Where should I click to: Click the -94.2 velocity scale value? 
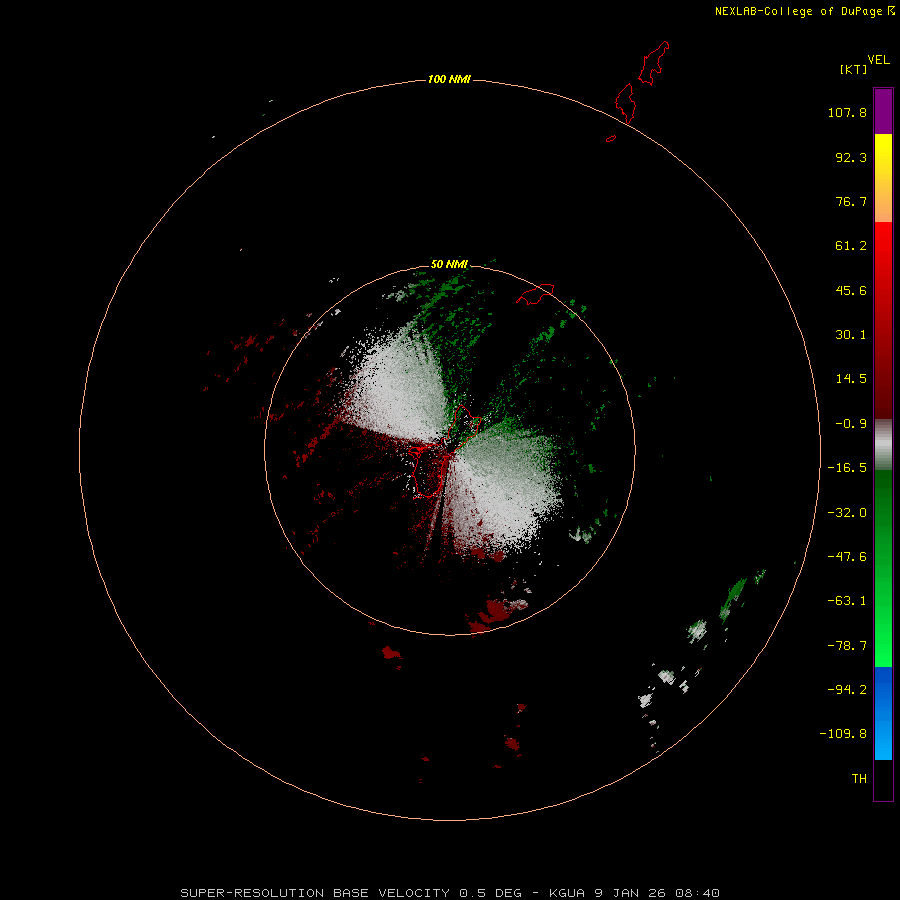(x=847, y=689)
